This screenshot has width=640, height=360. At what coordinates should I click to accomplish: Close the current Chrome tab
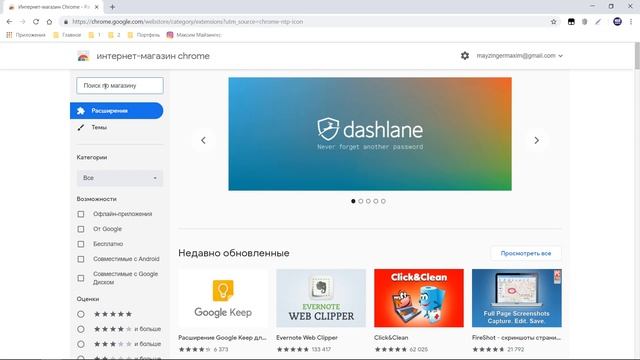pyautogui.click(x=97, y=7)
